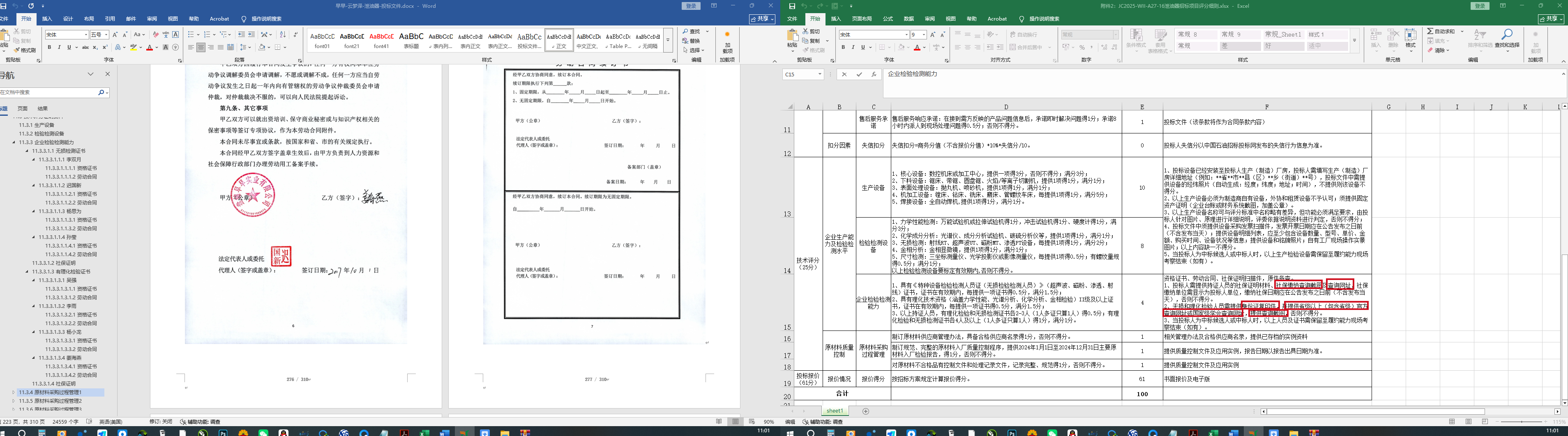Image resolution: width=1568 pixels, height=436 pixels.
Task: Select Word text highlight color button
Action: coord(133,48)
